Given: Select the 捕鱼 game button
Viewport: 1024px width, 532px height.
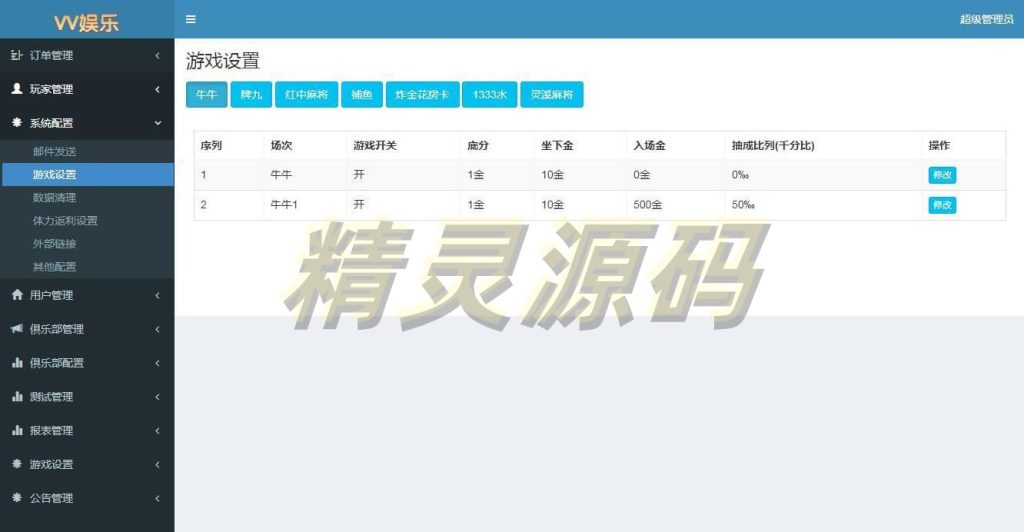Looking at the screenshot, I should [362, 95].
